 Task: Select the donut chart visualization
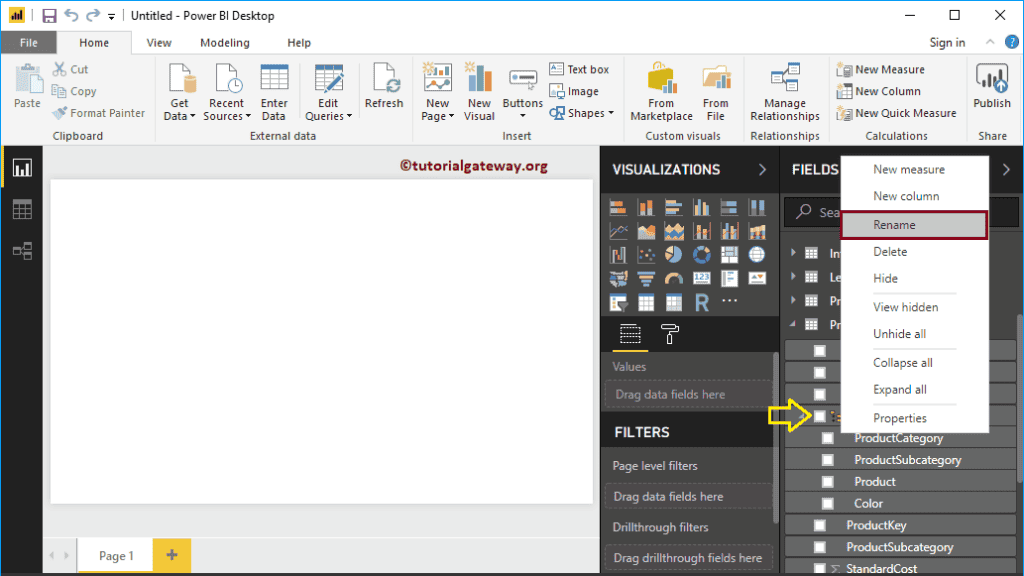tap(701, 255)
